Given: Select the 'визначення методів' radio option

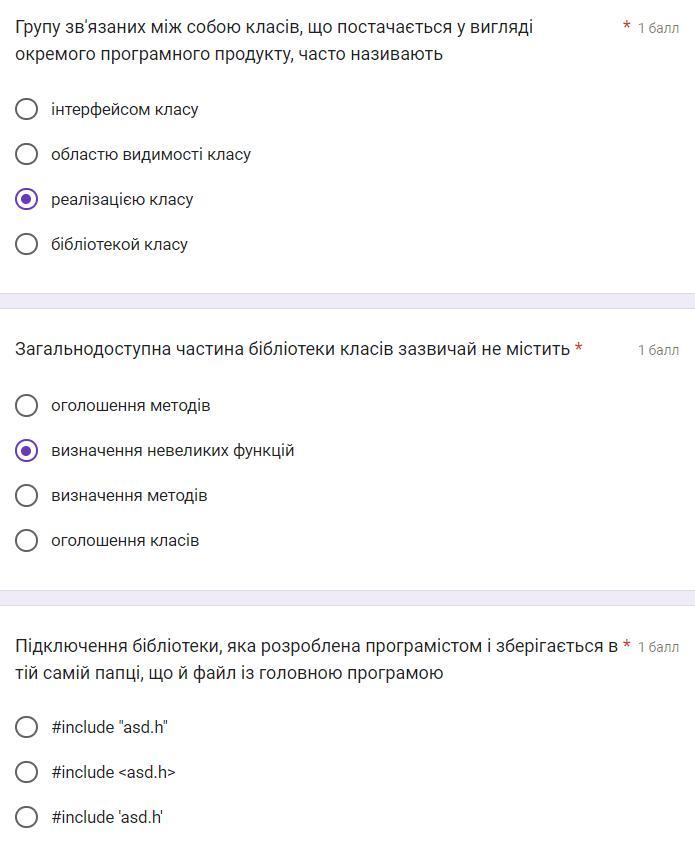Looking at the screenshot, I should 26,496.
